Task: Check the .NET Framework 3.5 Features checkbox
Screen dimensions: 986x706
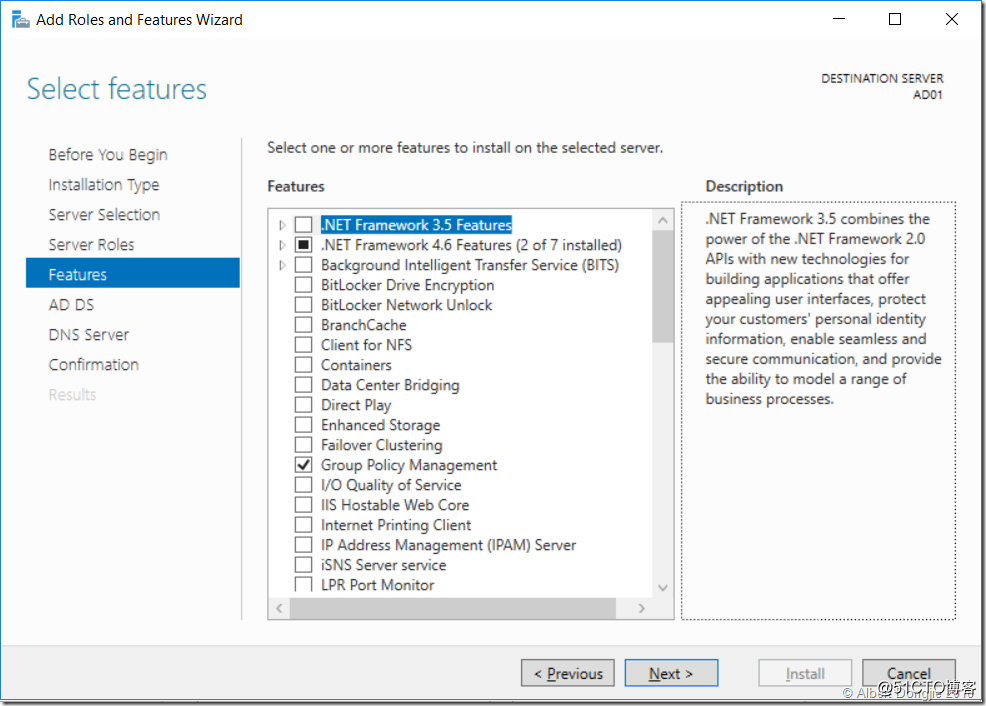Action: 303,225
